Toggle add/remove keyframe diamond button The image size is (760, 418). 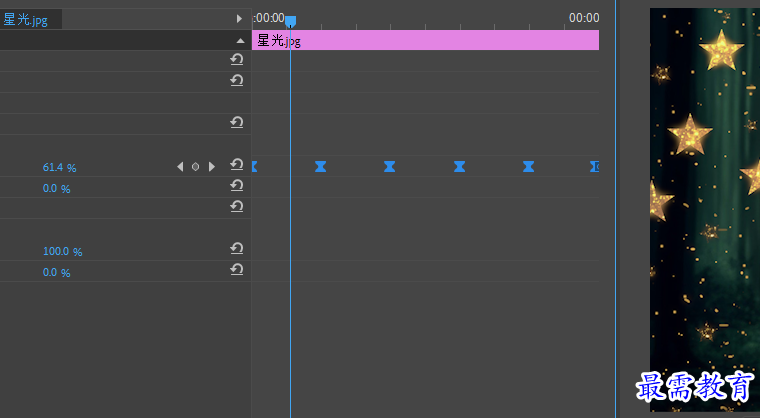(195, 167)
